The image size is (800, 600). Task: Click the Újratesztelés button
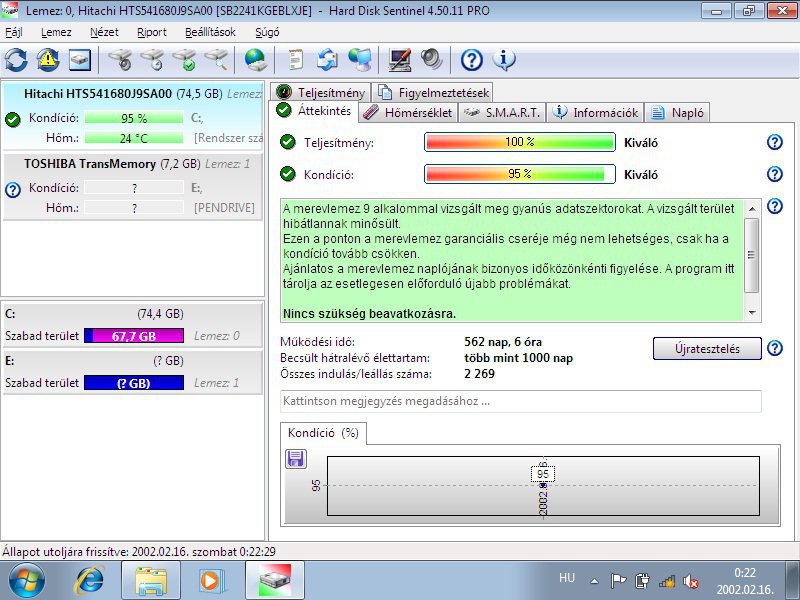click(x=707, y=348)
